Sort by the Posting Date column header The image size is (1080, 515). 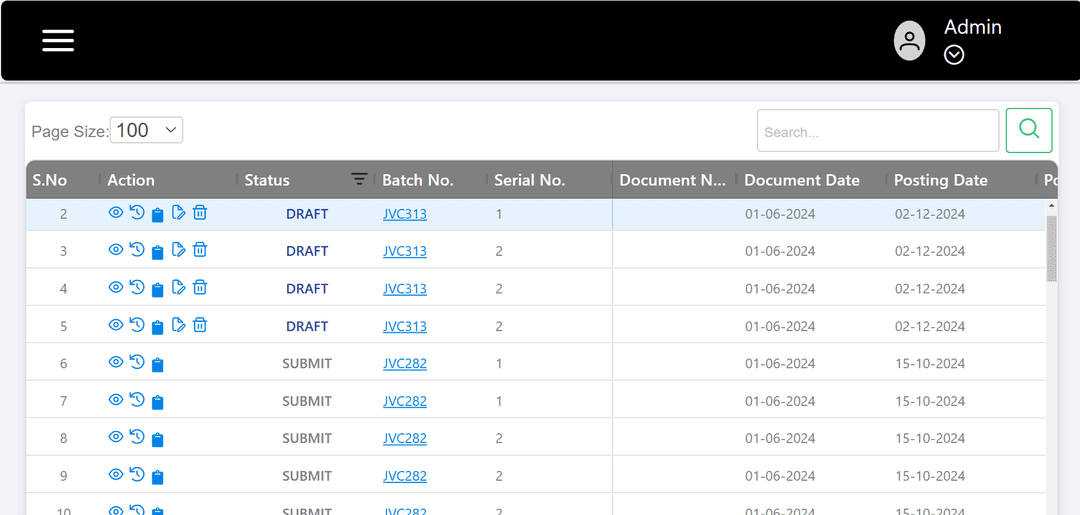pos(940,180)
